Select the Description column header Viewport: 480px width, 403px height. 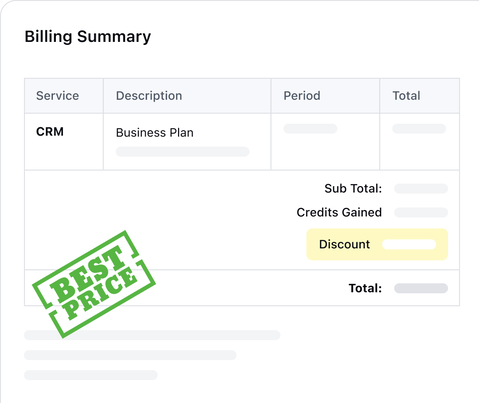[149, 96]
